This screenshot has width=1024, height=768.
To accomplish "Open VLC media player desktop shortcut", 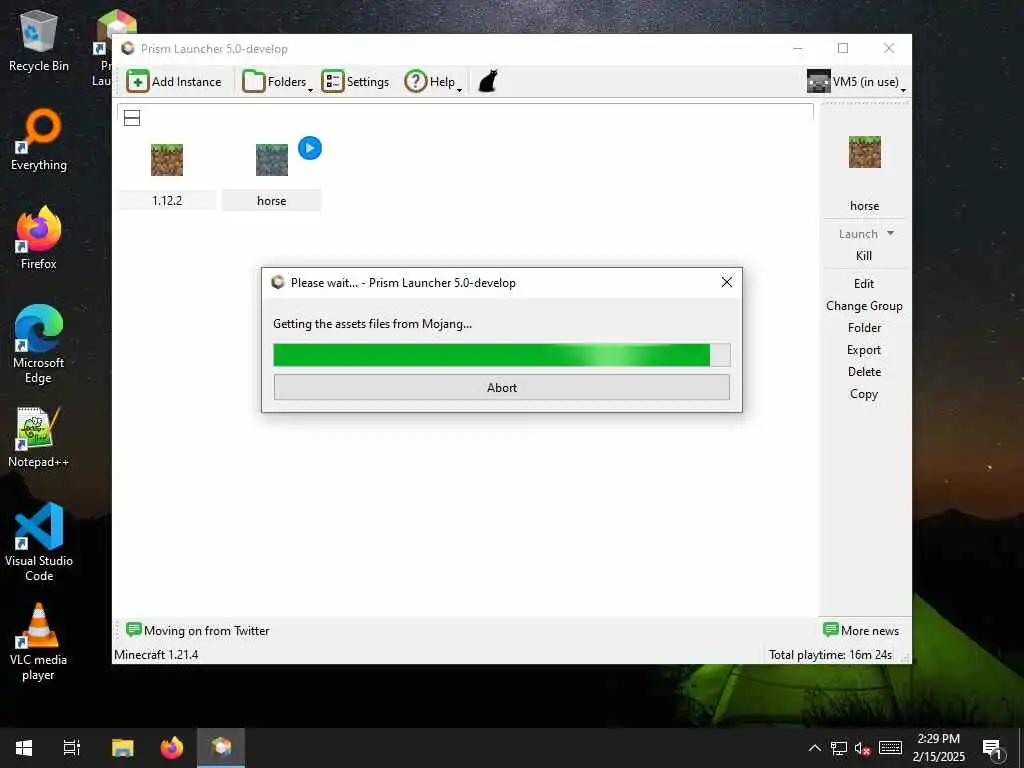I will (39, 642).
